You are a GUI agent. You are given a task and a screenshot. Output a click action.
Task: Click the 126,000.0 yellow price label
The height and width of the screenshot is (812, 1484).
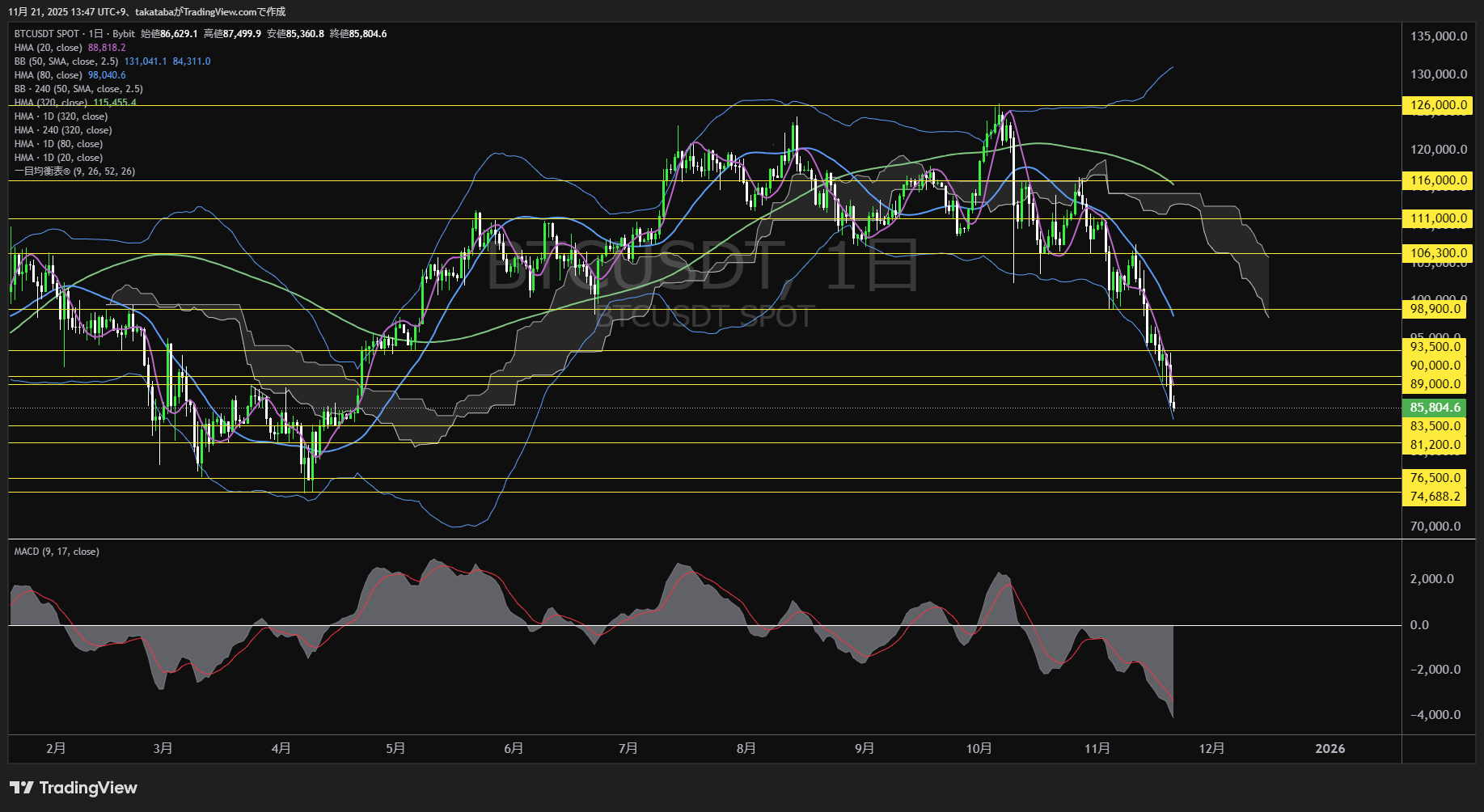(x=1435, y=105)
